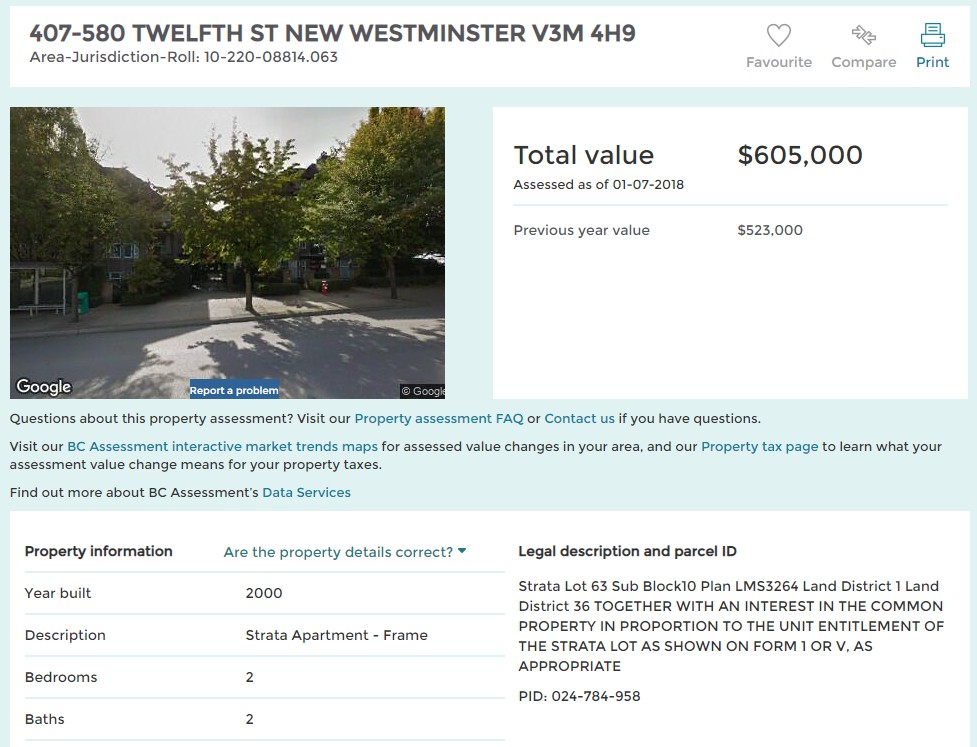Click the Print label text
Image resolution: width=977 pixels, height=747 pixels.
(932, 62)
